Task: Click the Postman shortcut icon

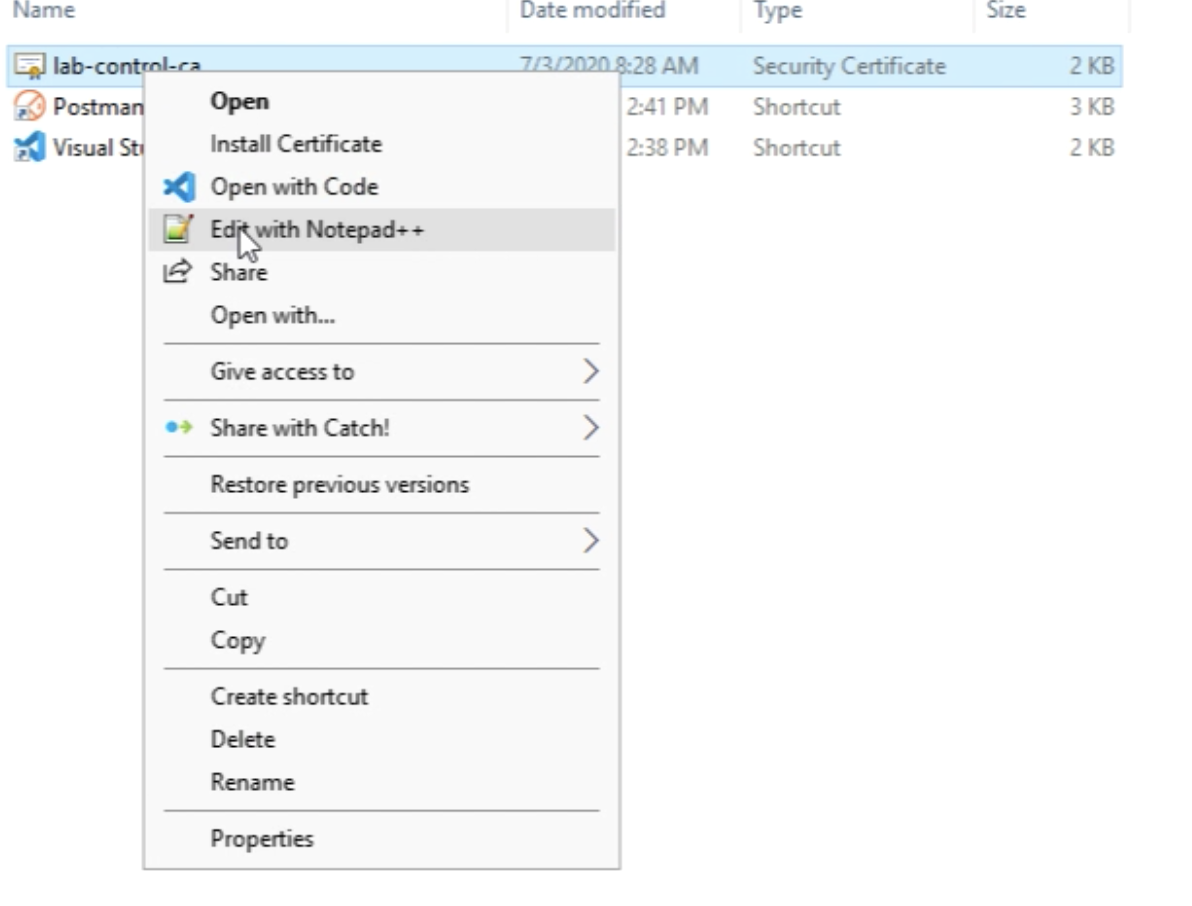Action: tap(30, 106)
